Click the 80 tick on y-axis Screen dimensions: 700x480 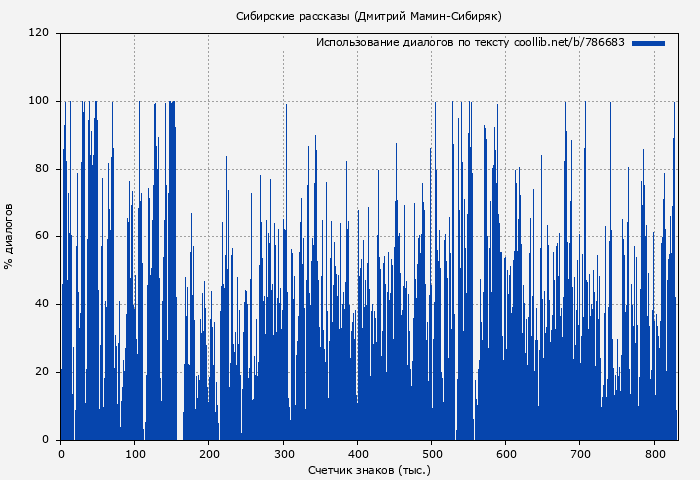(x=42, y=169)
